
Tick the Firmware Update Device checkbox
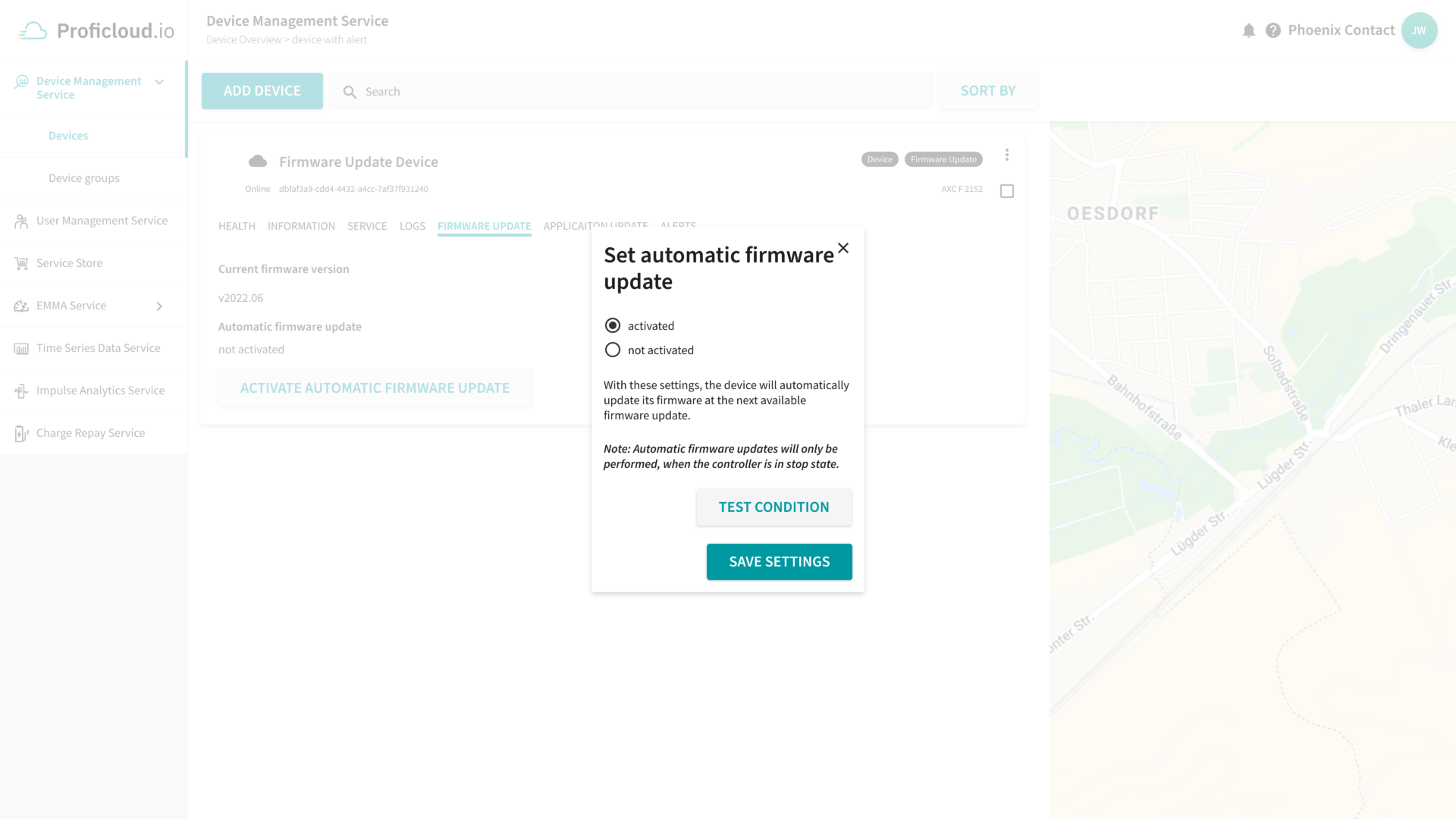point(1007,191)
